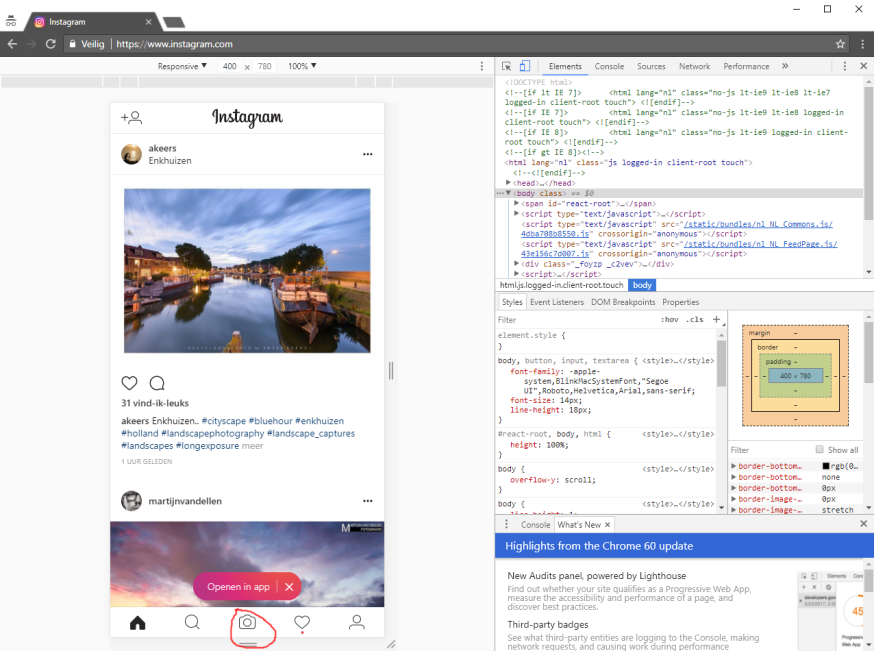Click the address bar URL
Image resolution: width=874 pixels, height=651 pixels.
(174, 44)
